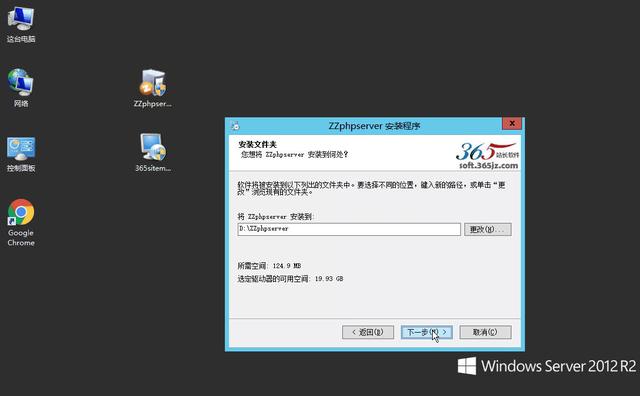Select the 网络 desktop icon
640x396 pixels.
click(21, 88)
